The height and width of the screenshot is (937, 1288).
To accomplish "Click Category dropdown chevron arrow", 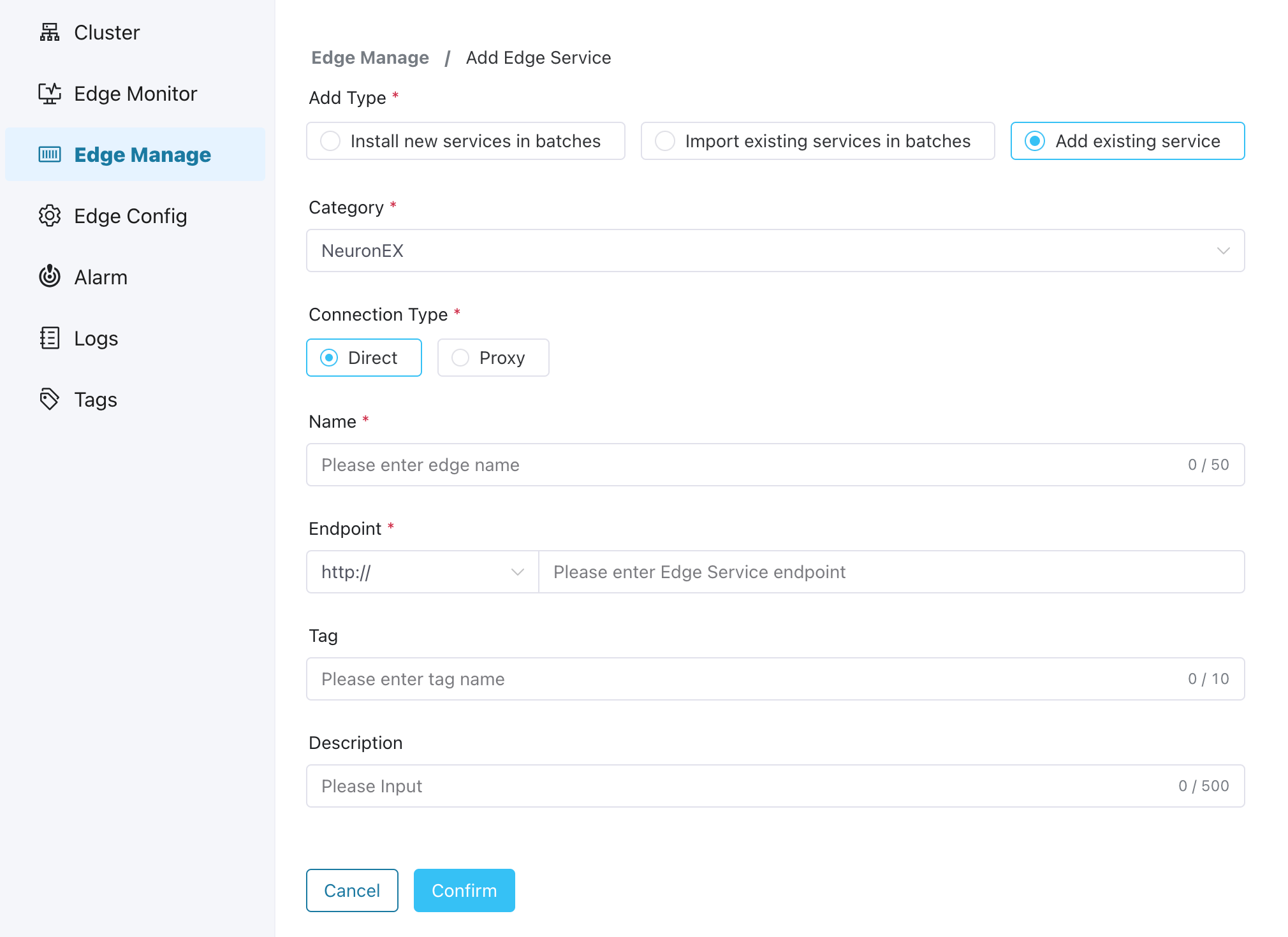I will [x=1223, y=251].
